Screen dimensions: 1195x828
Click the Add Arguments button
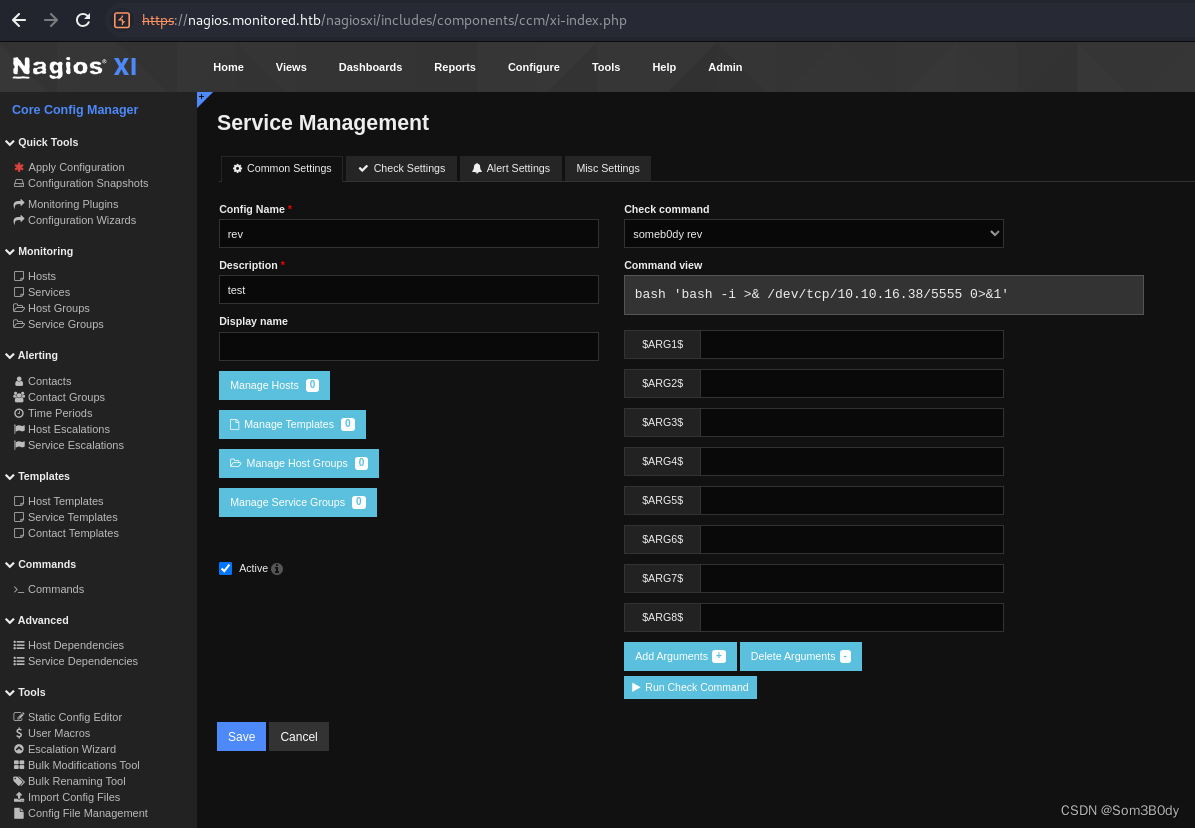click(680, 656)
